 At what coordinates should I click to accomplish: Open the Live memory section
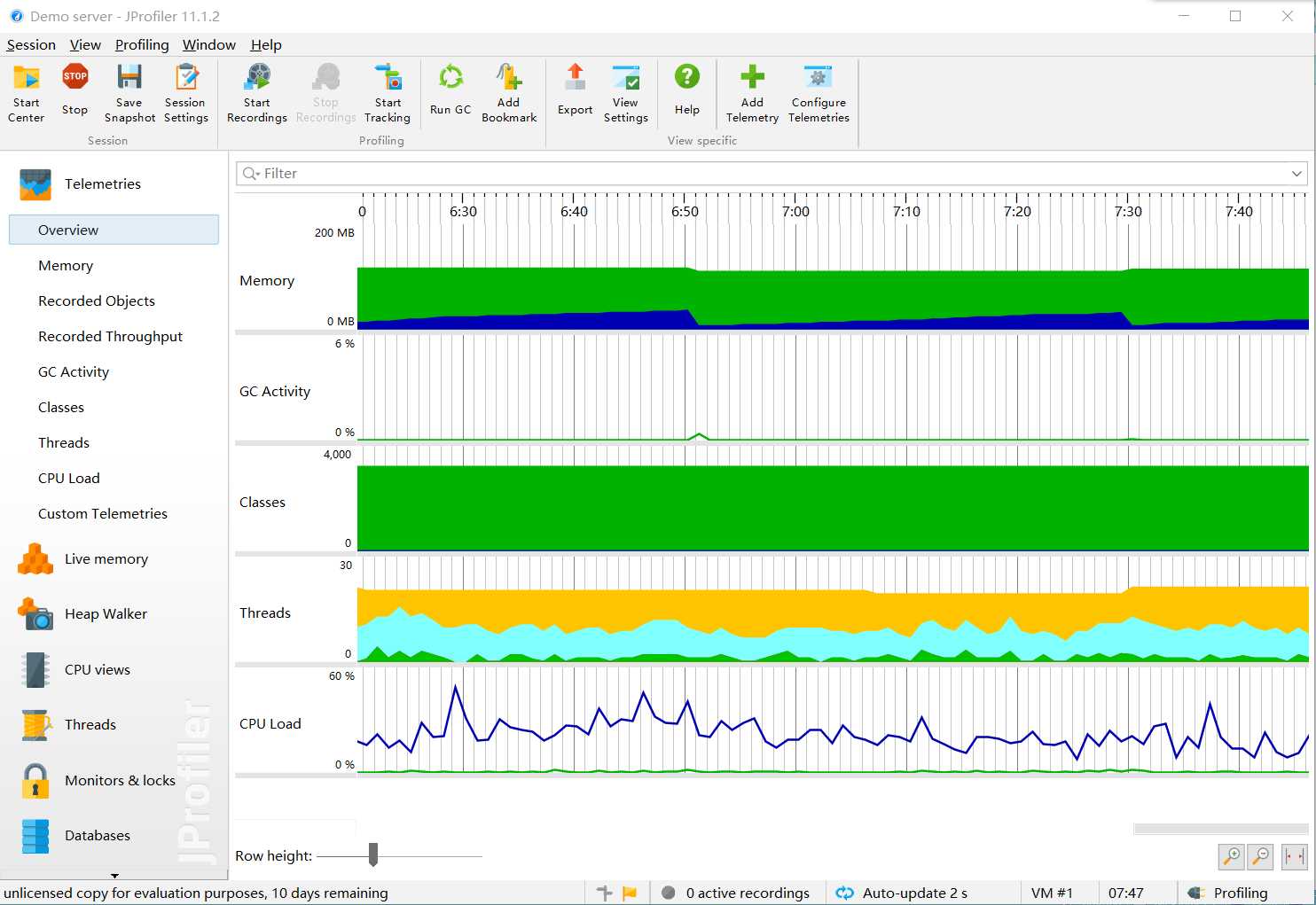(106, 559)
